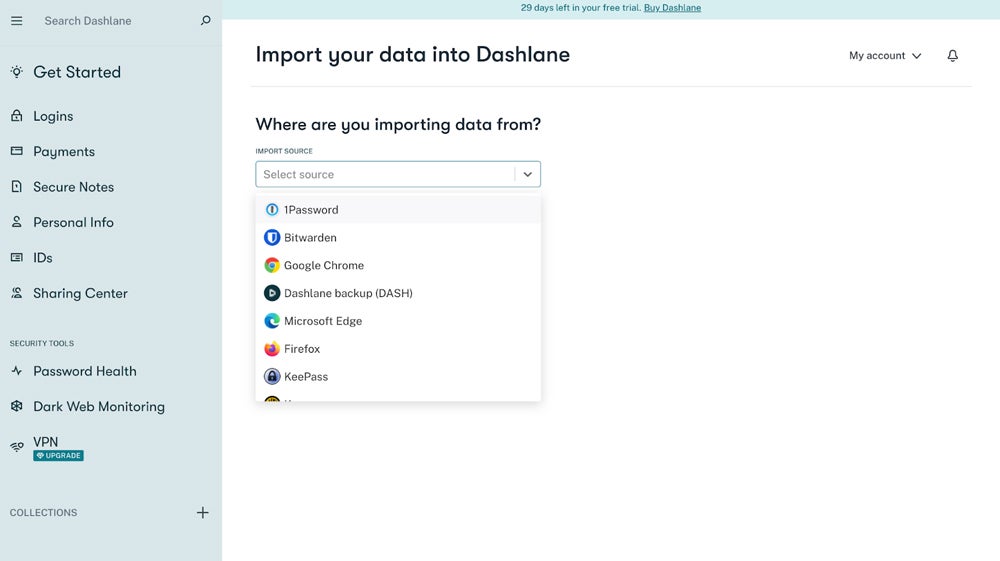The image size is (1000, 561).
Task: Click the Microsoft Edge logo icon
Action: point(272,321)
